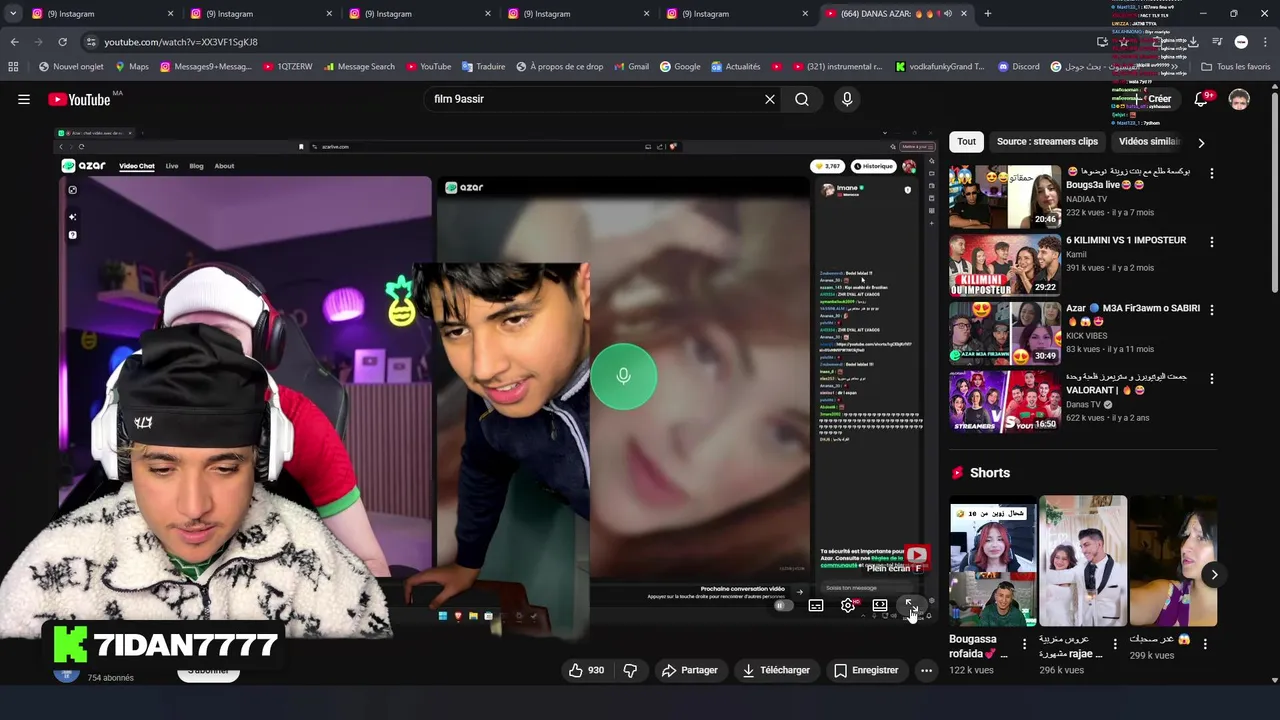Go back with the browser back arrow

click(14, 42)
